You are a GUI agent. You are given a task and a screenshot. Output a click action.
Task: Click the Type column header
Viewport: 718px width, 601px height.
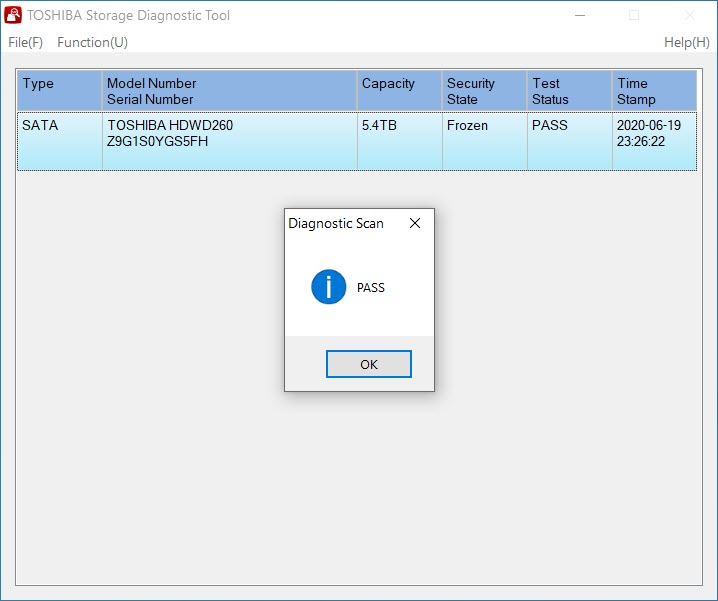(60, 91)
